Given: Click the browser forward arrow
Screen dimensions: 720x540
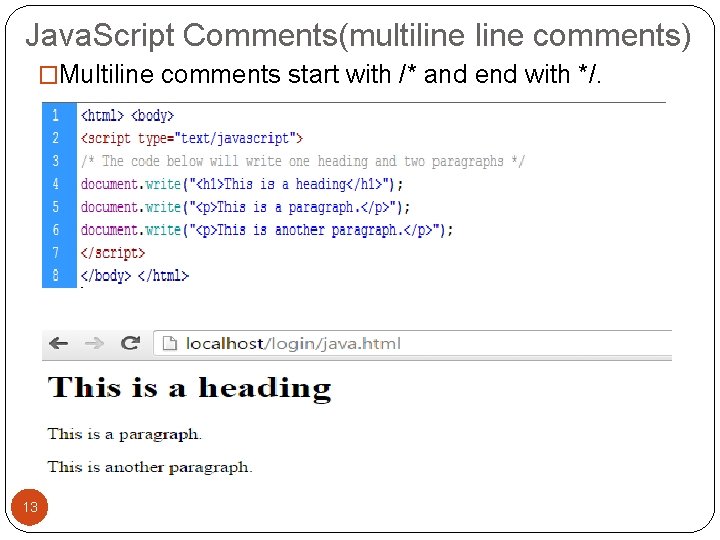Looking at the screenshot, I should (94, 343).
